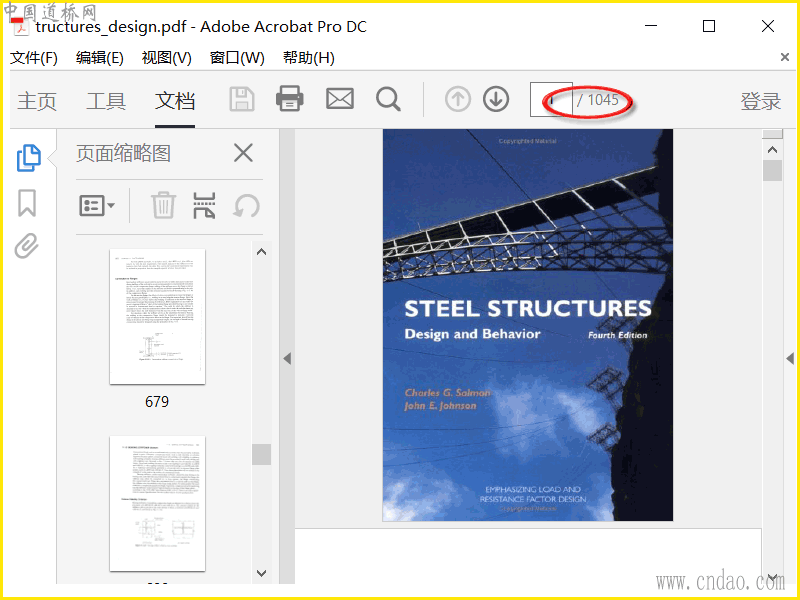Click the Steel Structures cover page
Viewport: 800px width, 600px height.
pos(528,325)
